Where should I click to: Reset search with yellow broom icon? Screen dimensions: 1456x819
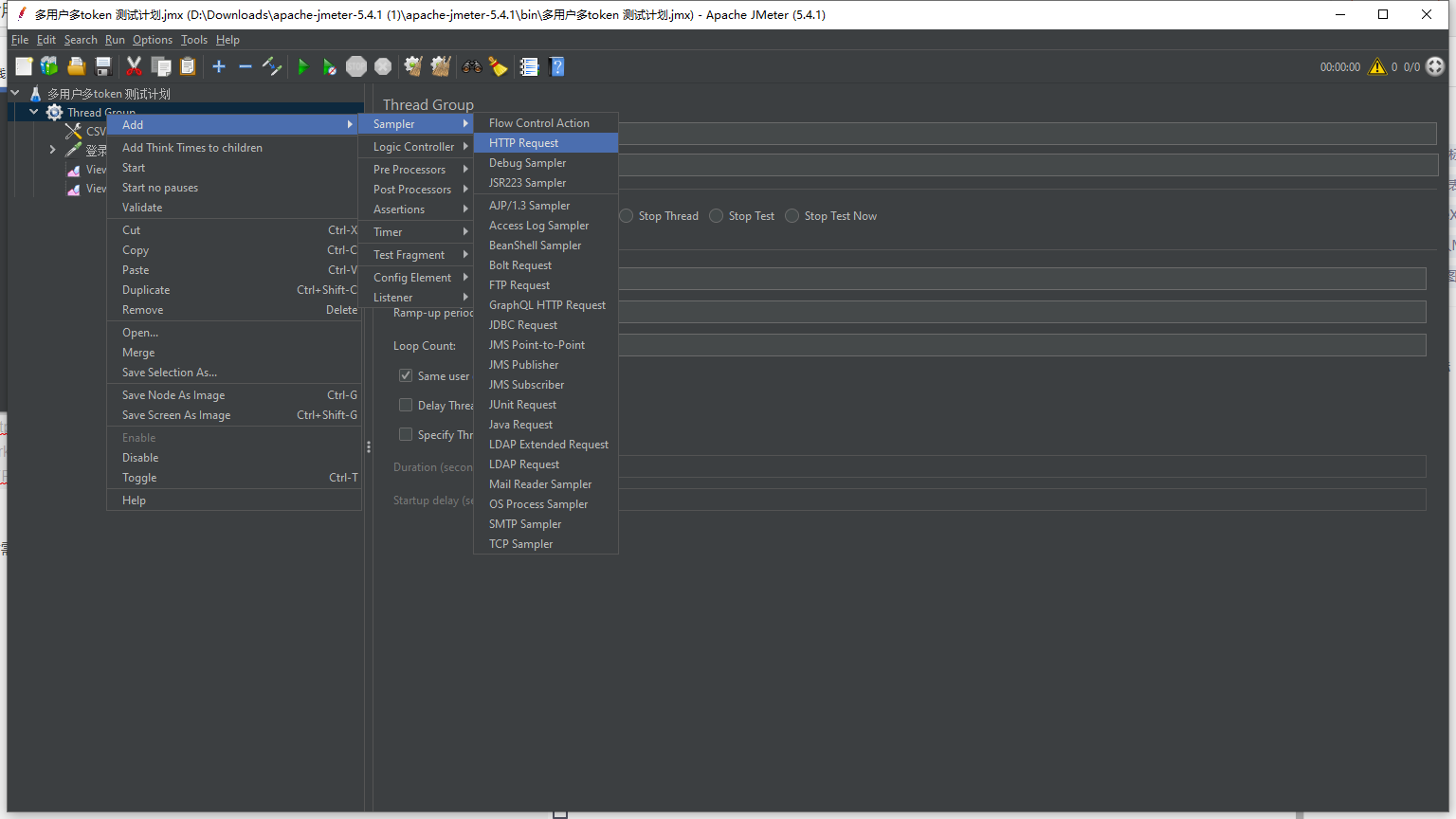498,66
